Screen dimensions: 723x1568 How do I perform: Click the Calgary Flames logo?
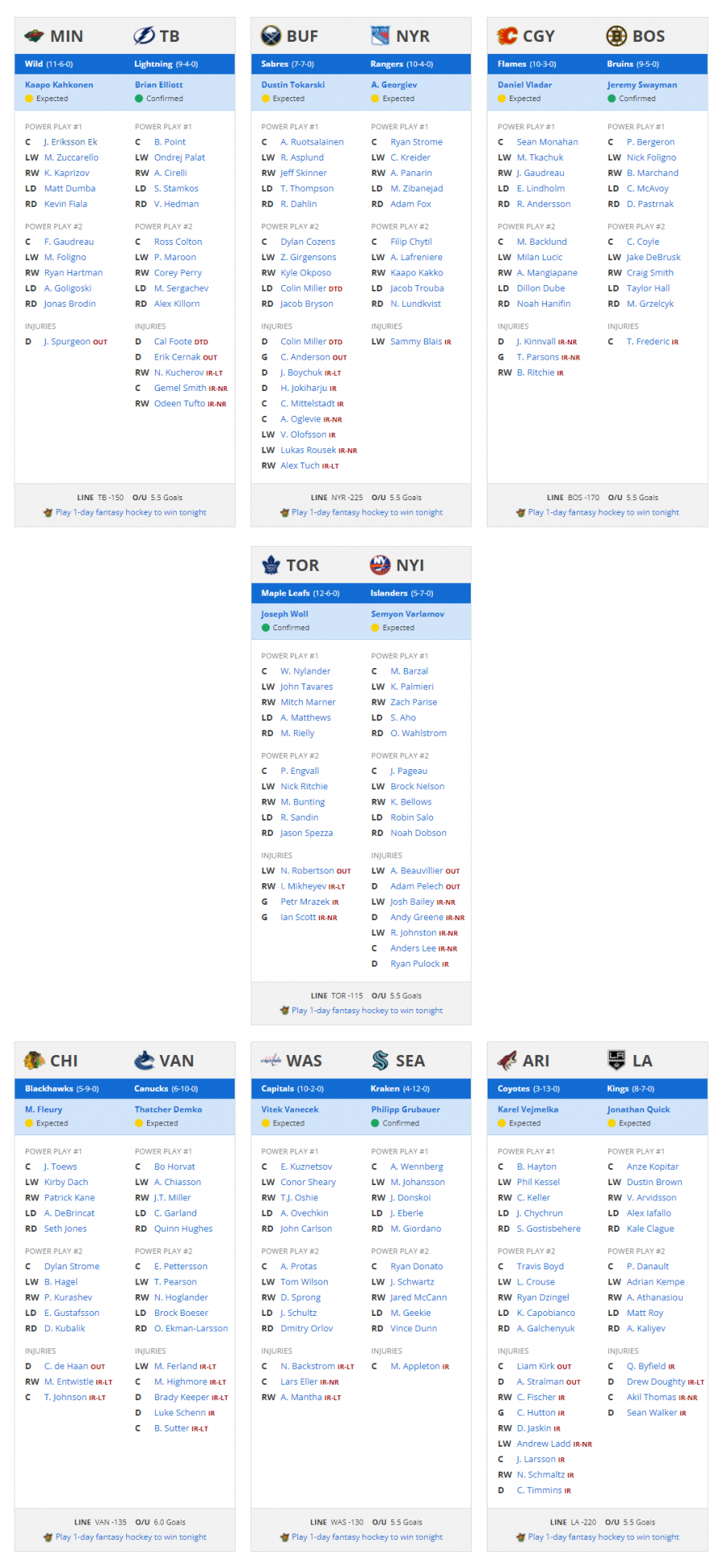tap(507, 35)
